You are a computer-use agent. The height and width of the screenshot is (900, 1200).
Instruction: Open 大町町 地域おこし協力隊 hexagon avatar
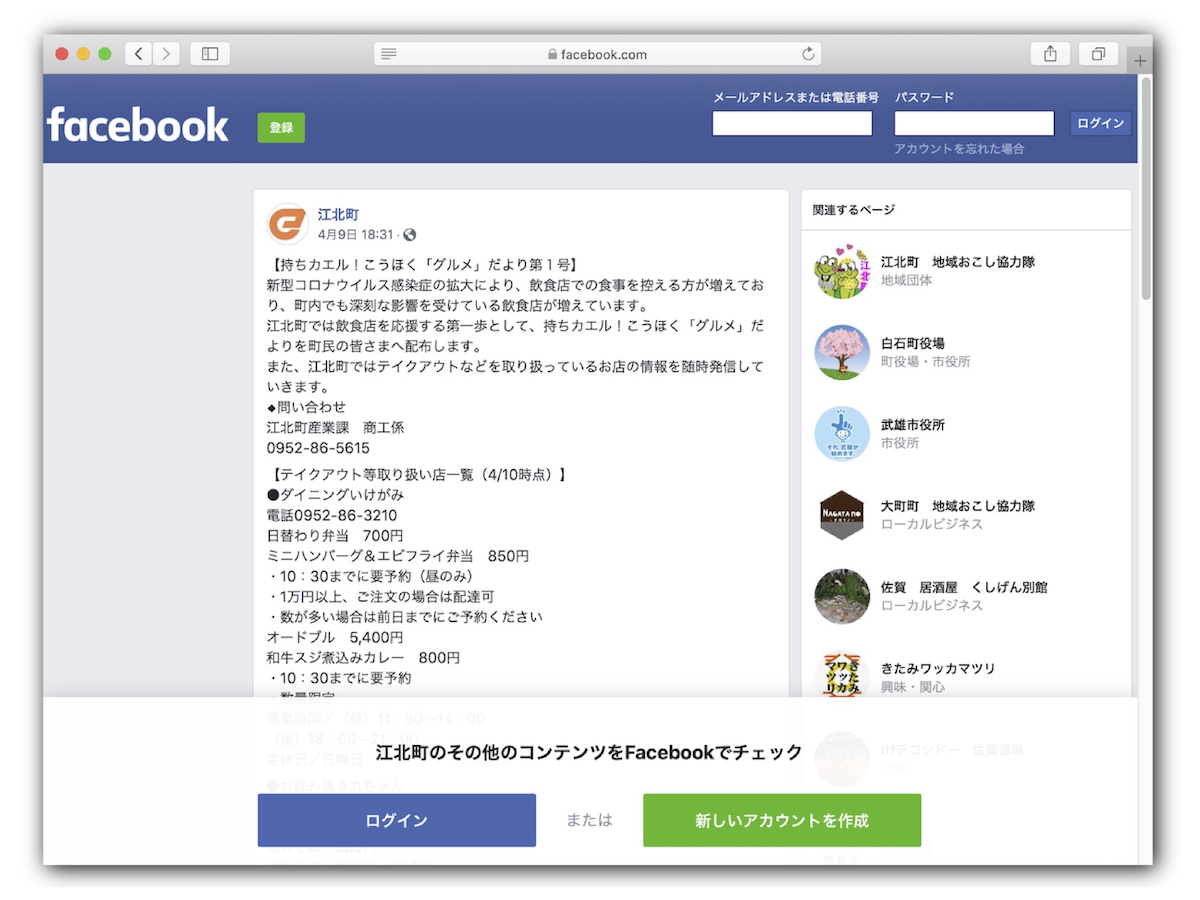(842, 515)
